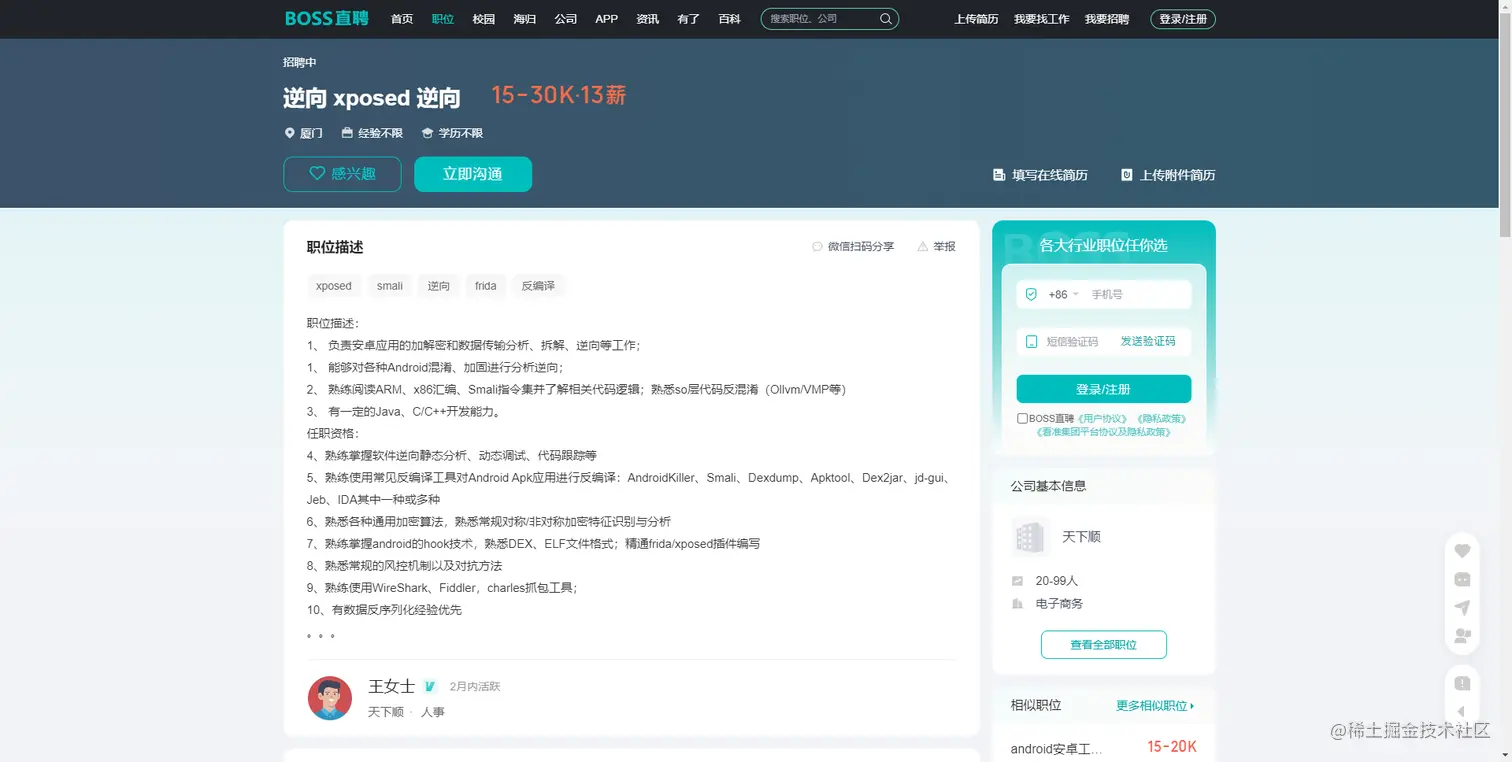Click the floating sidebar exclamation feedback icon
This screenshot has width=1512, height=762.
coord(1462,683)
